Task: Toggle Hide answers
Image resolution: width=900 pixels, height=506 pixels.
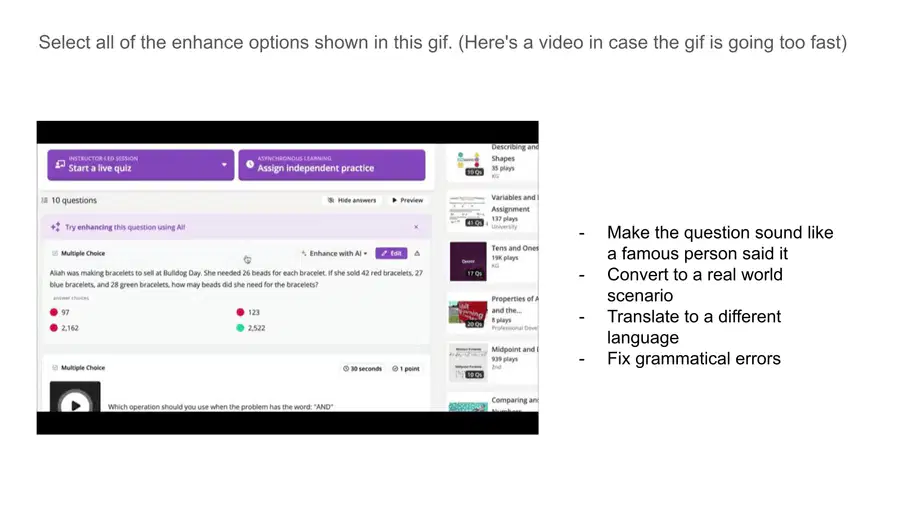Action: pos(352,200)
